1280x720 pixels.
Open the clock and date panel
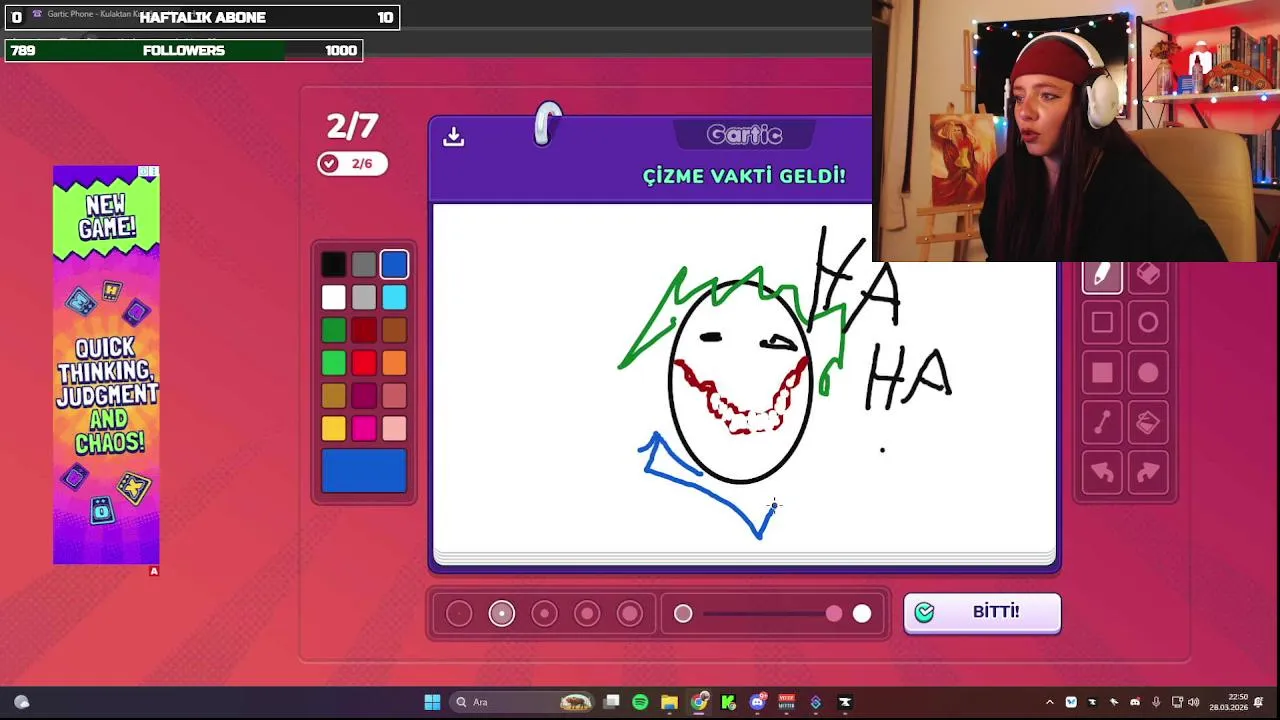click(x=1228, y=702)
